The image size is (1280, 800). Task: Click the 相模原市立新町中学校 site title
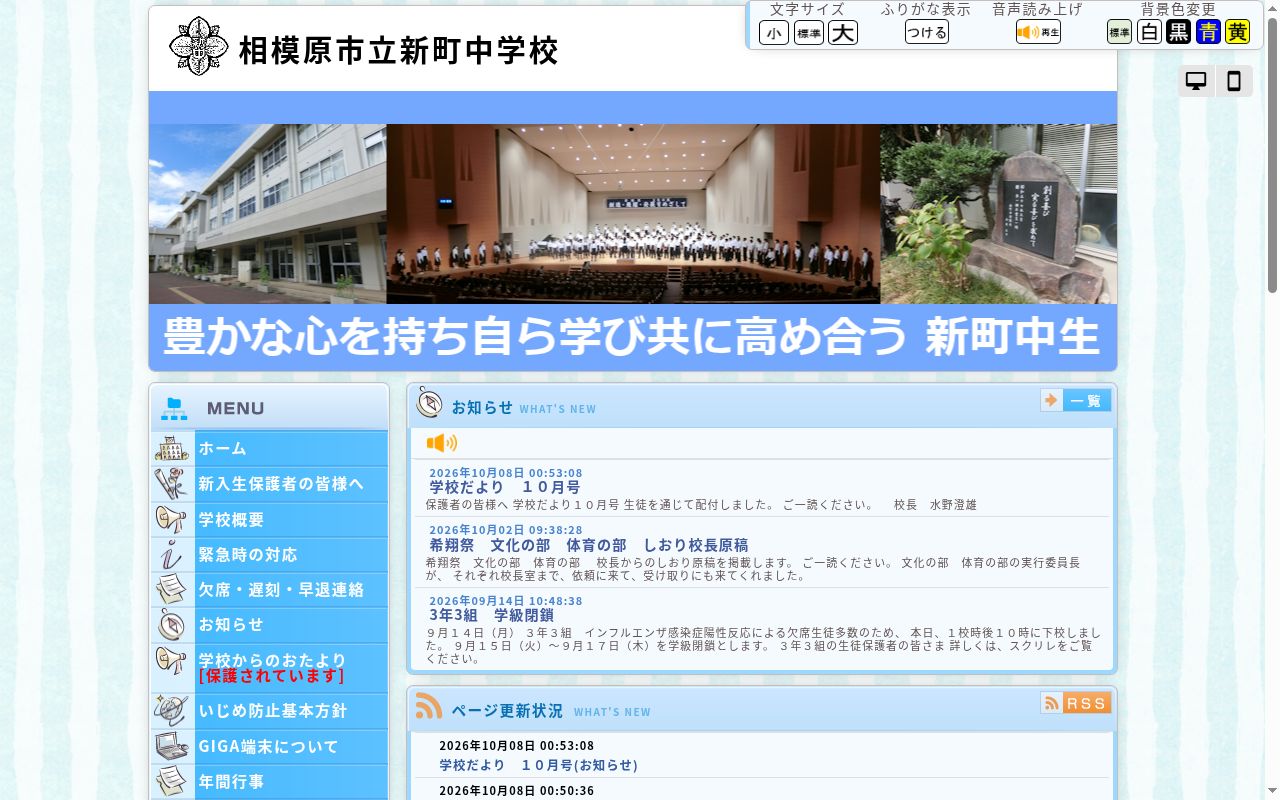point(398,50)
